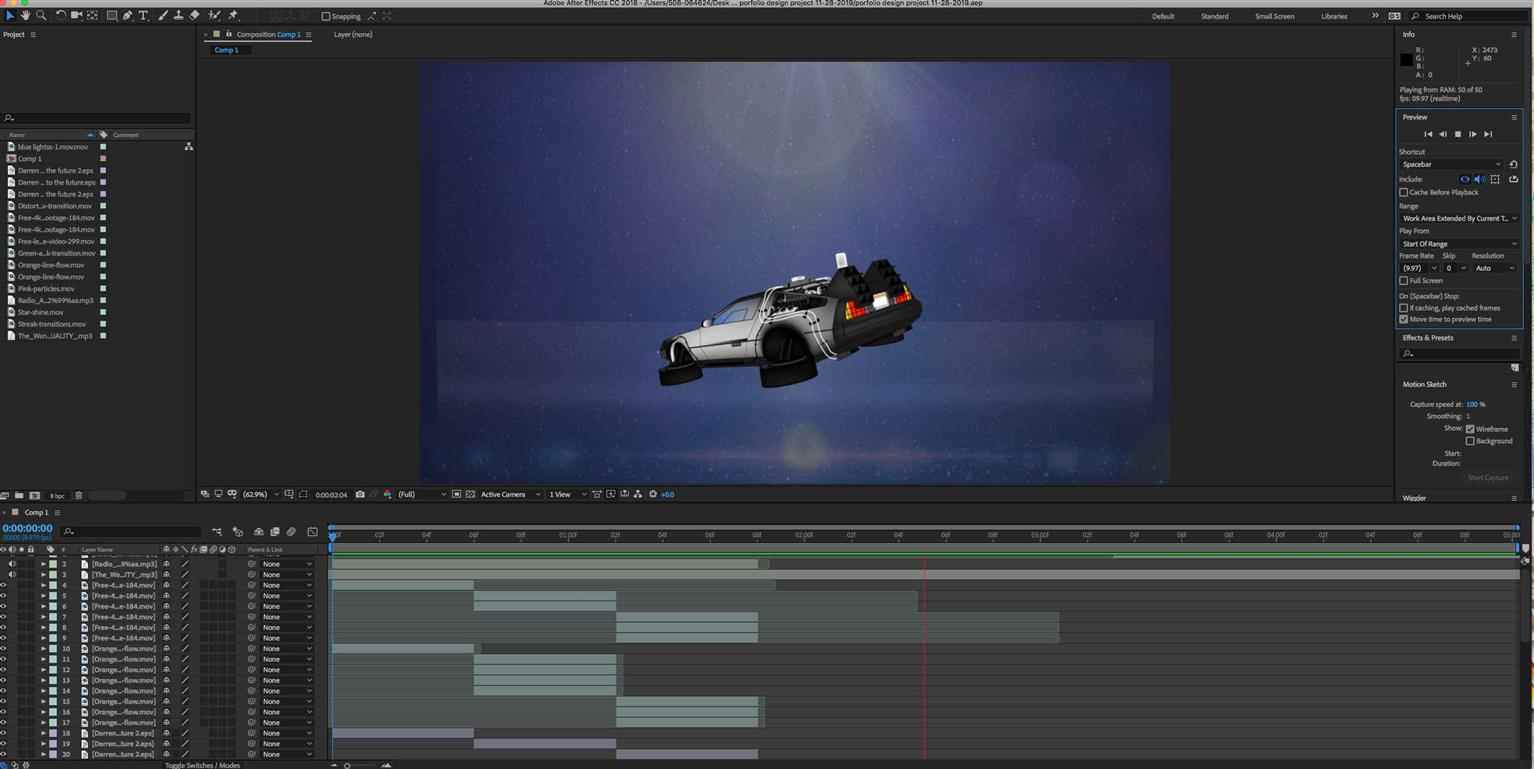Select the Rotation tool
The image size is (1534, 769).
pos(61,16)
